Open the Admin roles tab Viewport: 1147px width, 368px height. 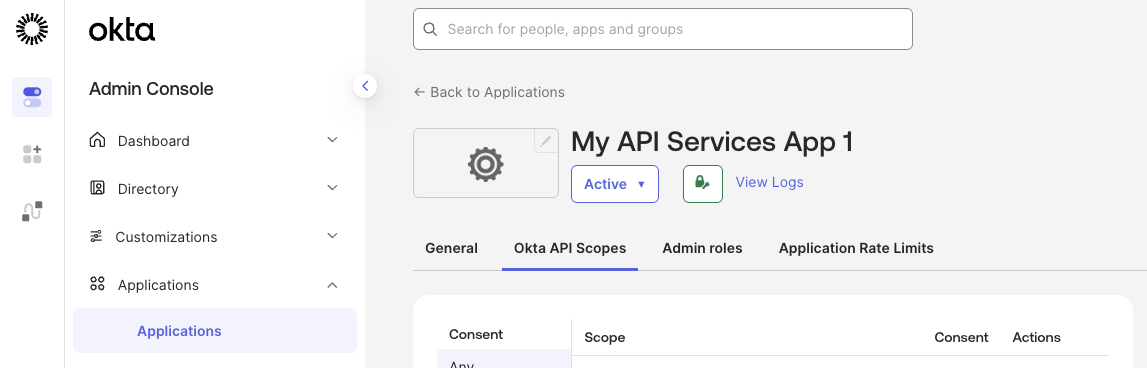tap(702, 248)
